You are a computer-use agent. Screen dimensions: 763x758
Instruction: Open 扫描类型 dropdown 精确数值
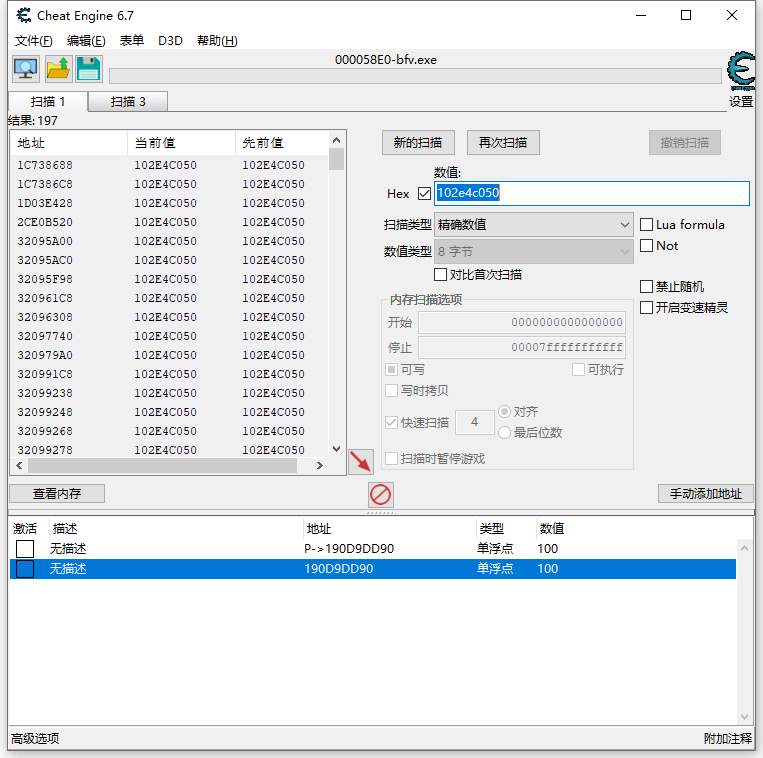[533, 225]
